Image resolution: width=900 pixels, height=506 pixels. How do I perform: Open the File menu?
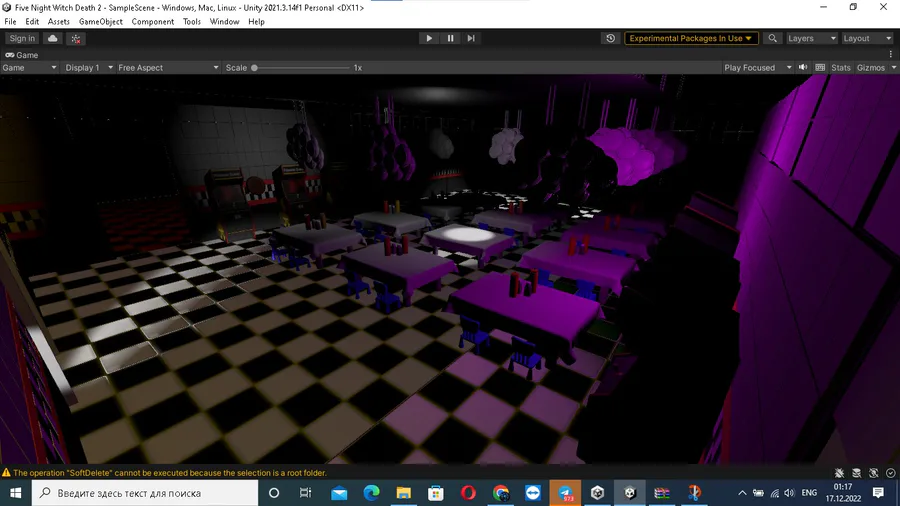[10, 22]
